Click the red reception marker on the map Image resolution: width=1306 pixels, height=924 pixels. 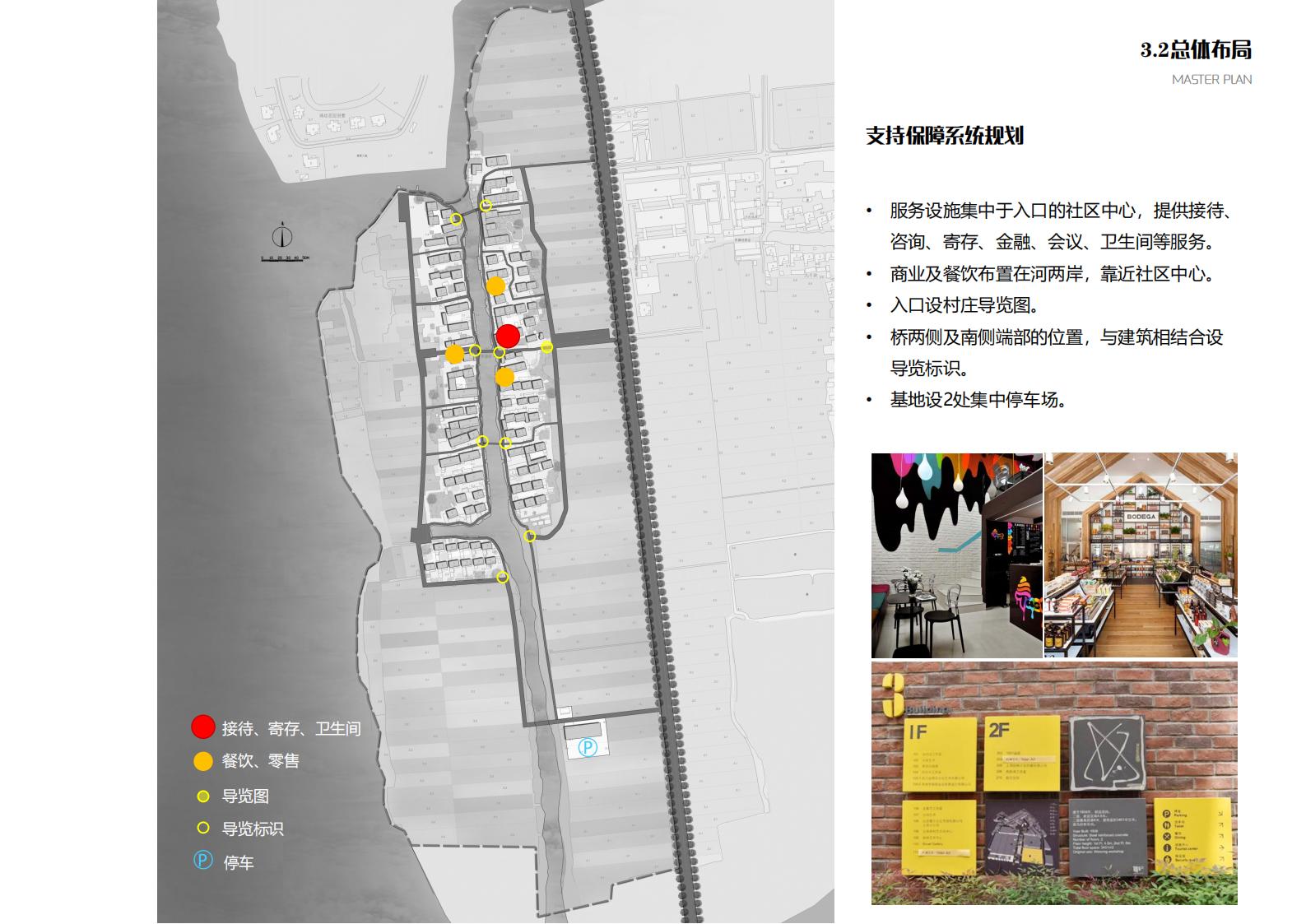tap(508, 336)
